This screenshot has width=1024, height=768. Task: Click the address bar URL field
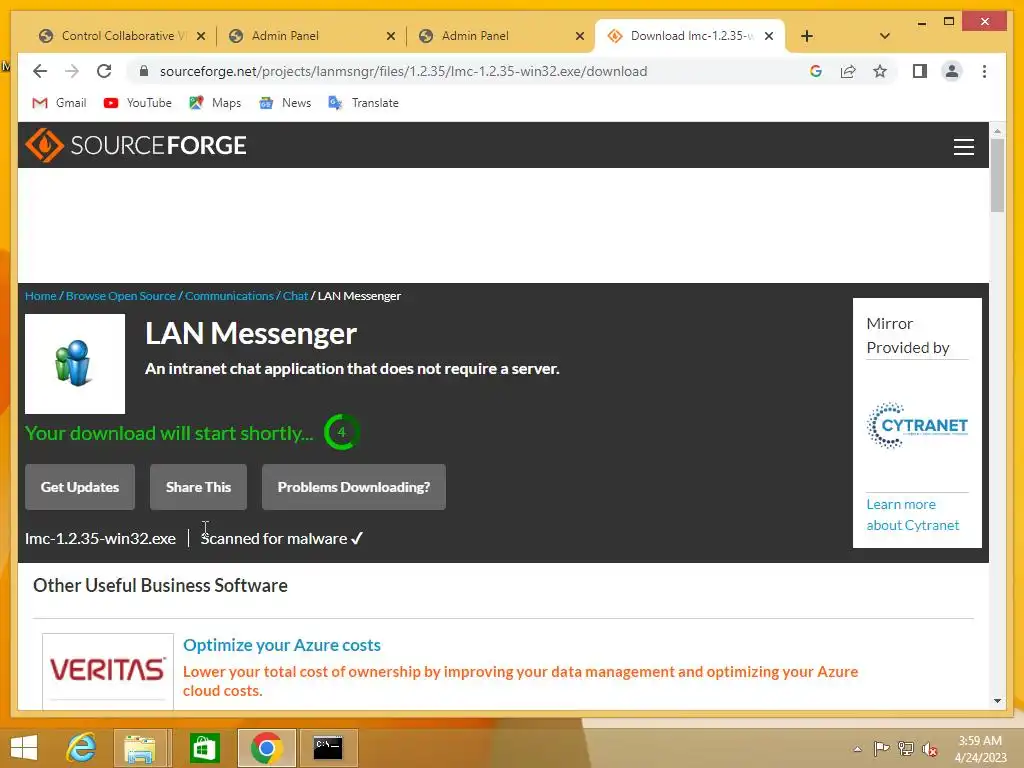click(403, 71)
